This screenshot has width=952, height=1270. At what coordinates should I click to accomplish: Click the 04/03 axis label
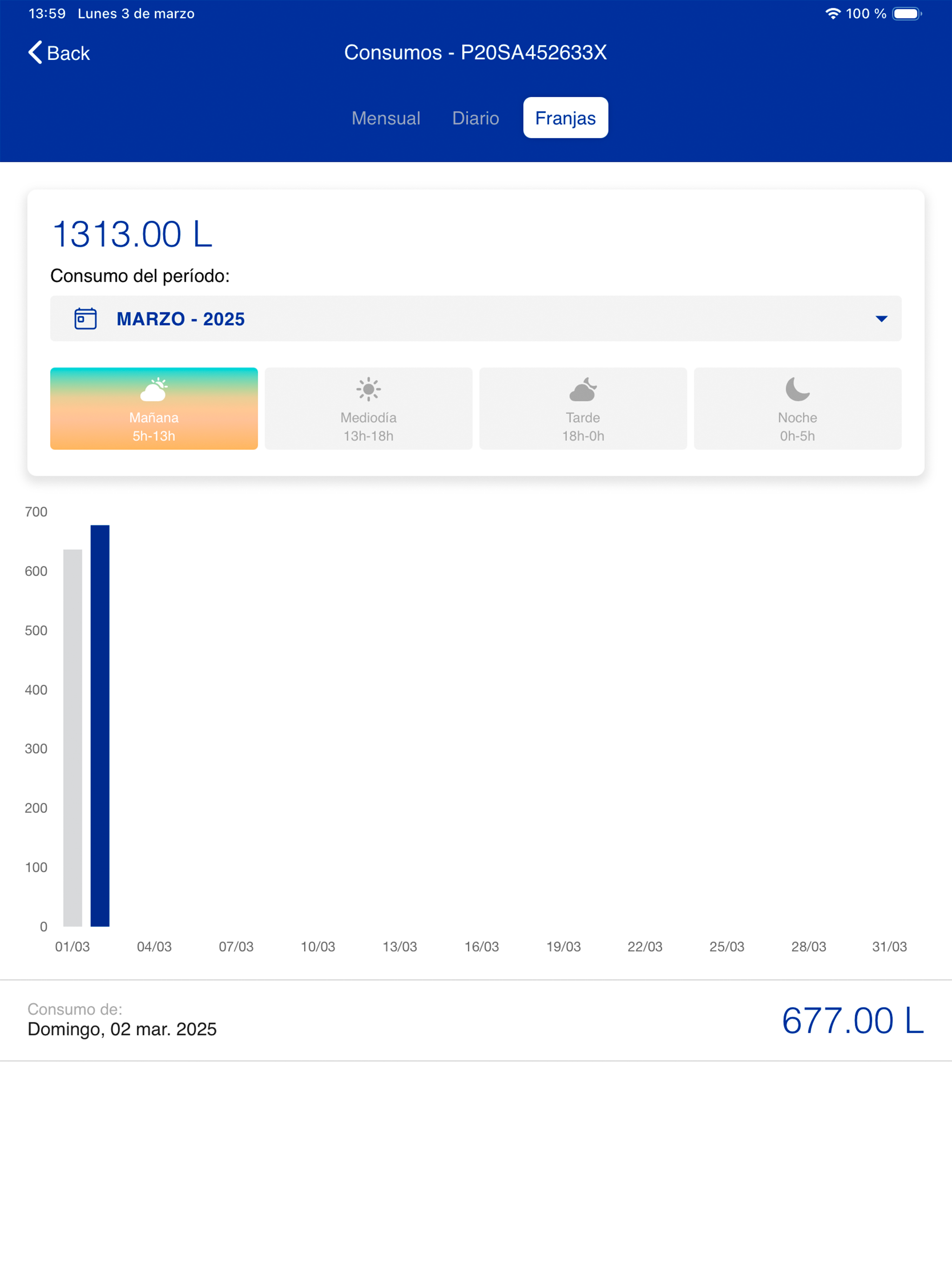[154, 947]
